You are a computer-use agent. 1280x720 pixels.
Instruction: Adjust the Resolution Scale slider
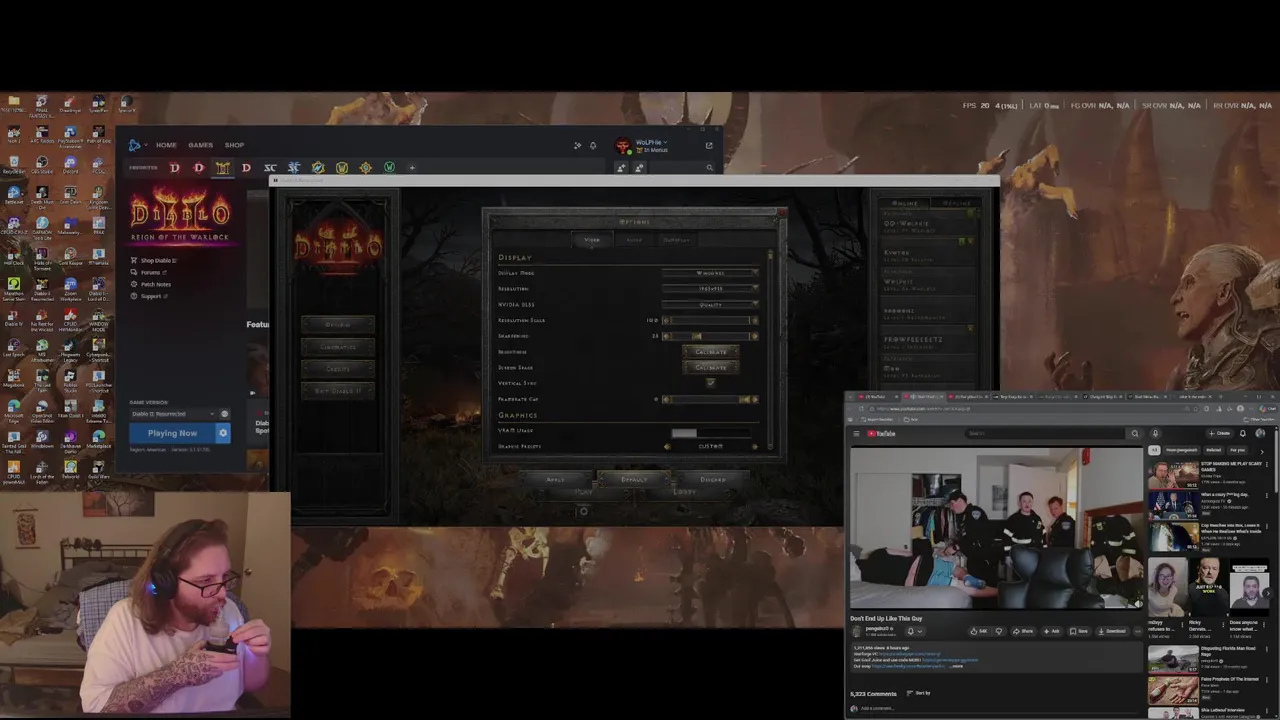(711, 320)
